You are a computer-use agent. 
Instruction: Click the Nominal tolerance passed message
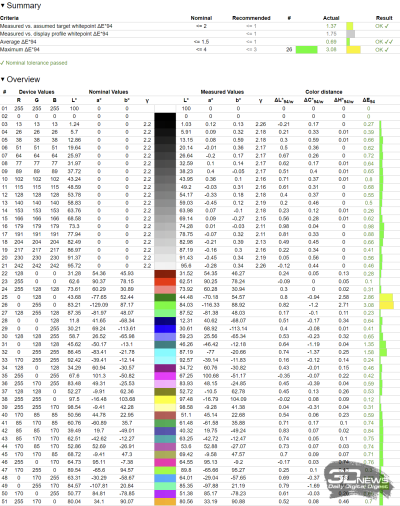[34, 63]
